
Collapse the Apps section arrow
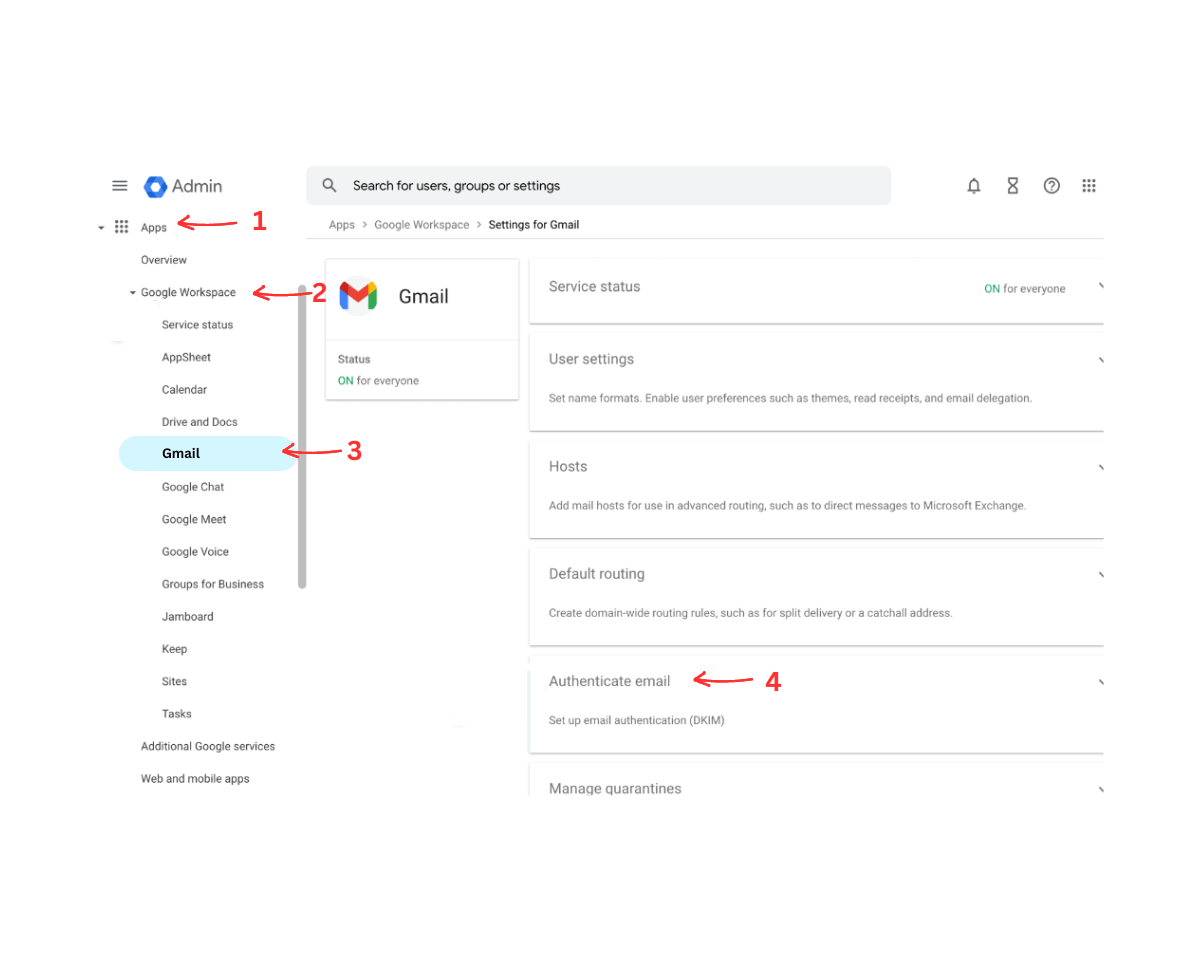coord(101,228)
